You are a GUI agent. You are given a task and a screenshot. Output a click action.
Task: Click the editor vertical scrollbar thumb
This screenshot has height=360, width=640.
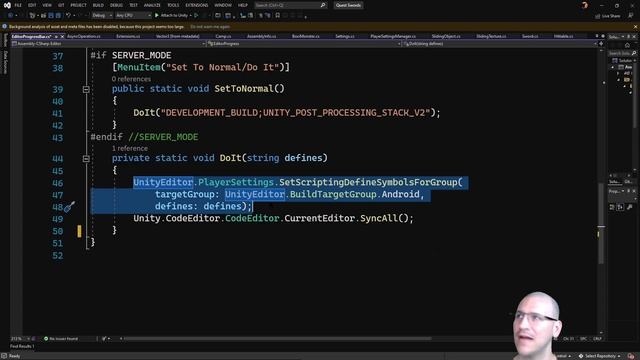pyautogui.click(x=601, y=222)
